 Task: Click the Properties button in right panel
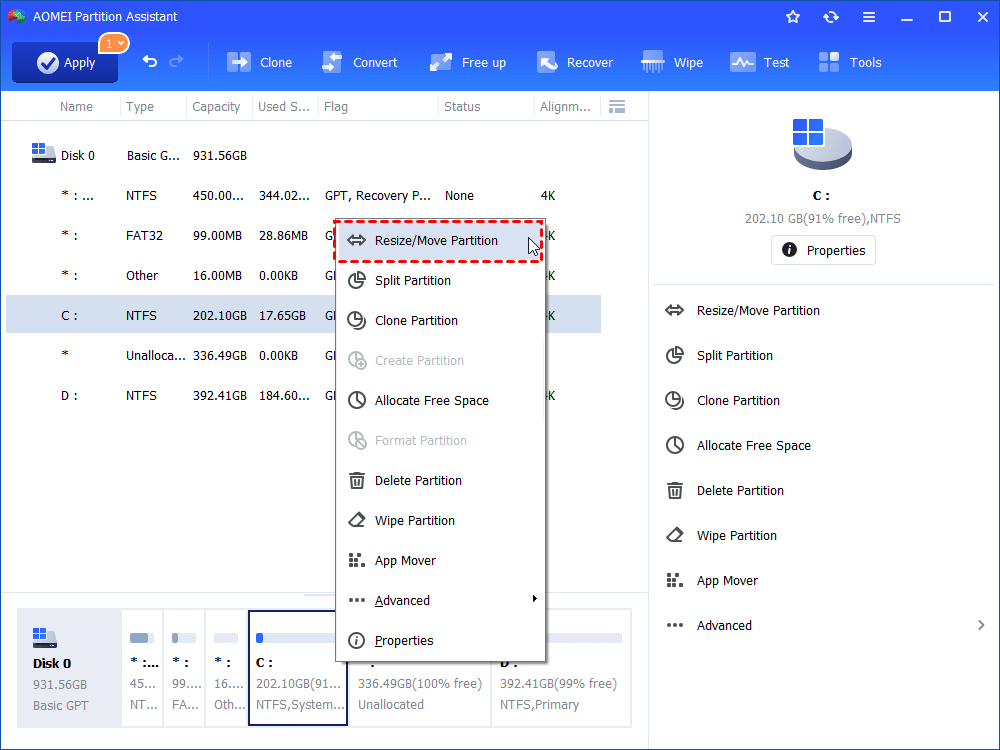coord(823,250)
